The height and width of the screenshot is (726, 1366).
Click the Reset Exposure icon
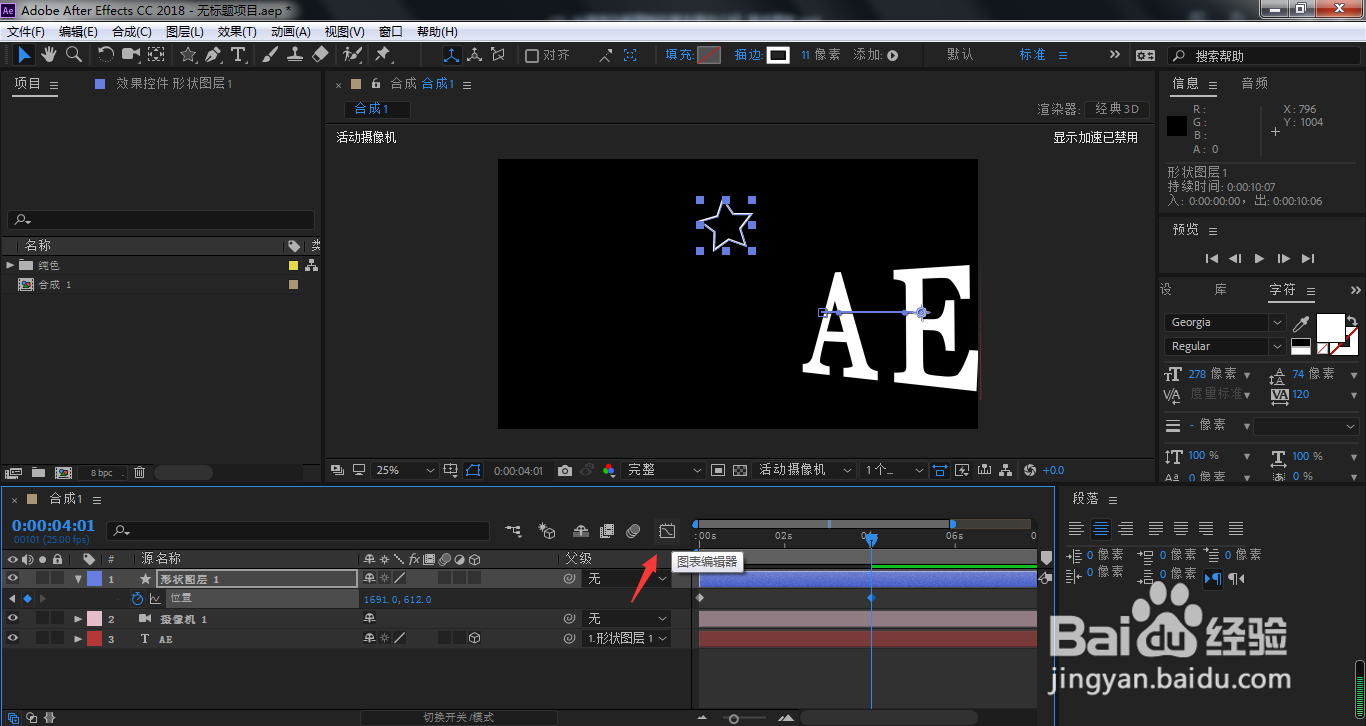pyautogui.click(x=1030, y=470)
